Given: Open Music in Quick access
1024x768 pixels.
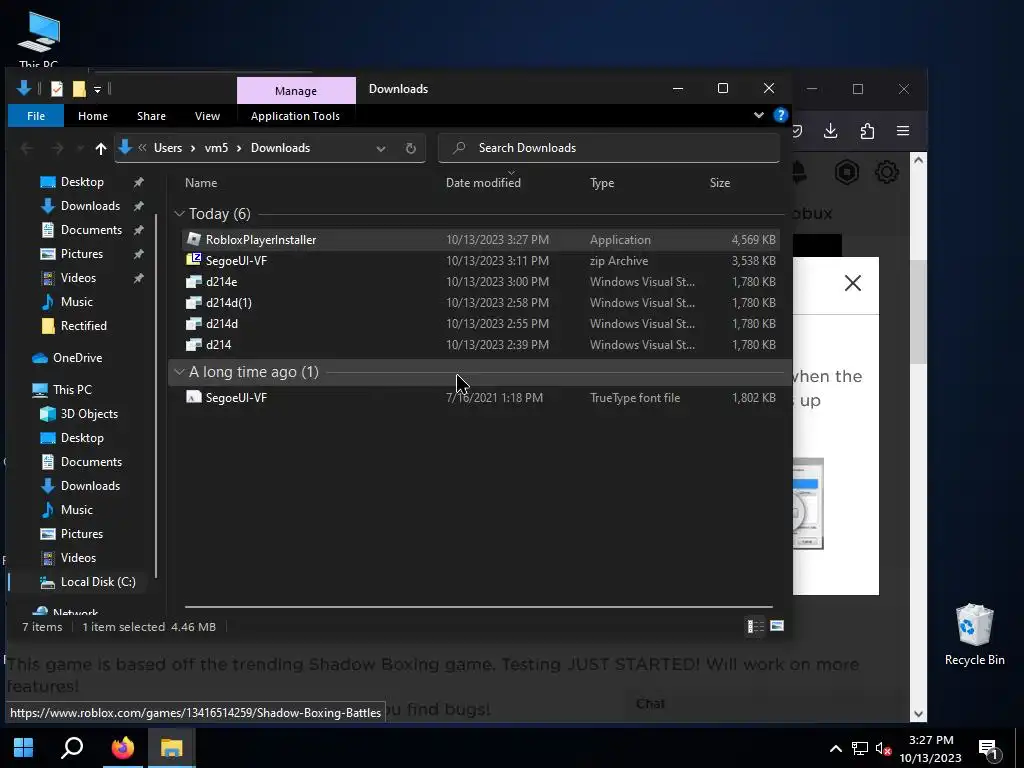Looking at the screenshot, I should (x=76, y=302).
